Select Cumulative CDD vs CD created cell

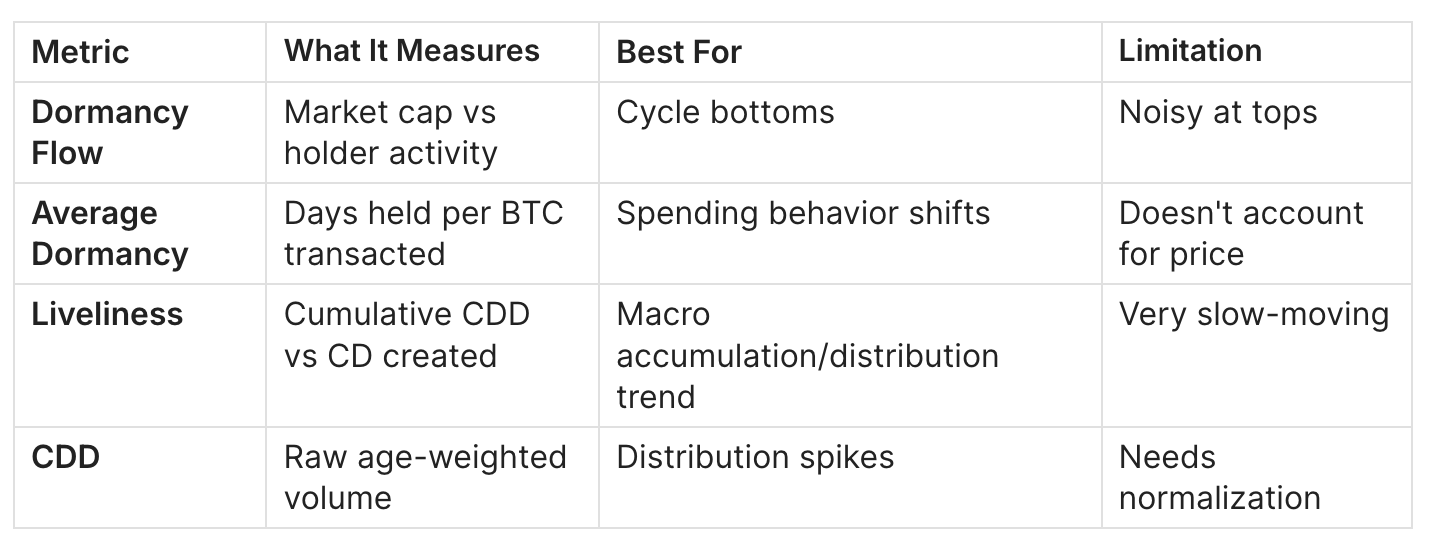coord(406,334)
